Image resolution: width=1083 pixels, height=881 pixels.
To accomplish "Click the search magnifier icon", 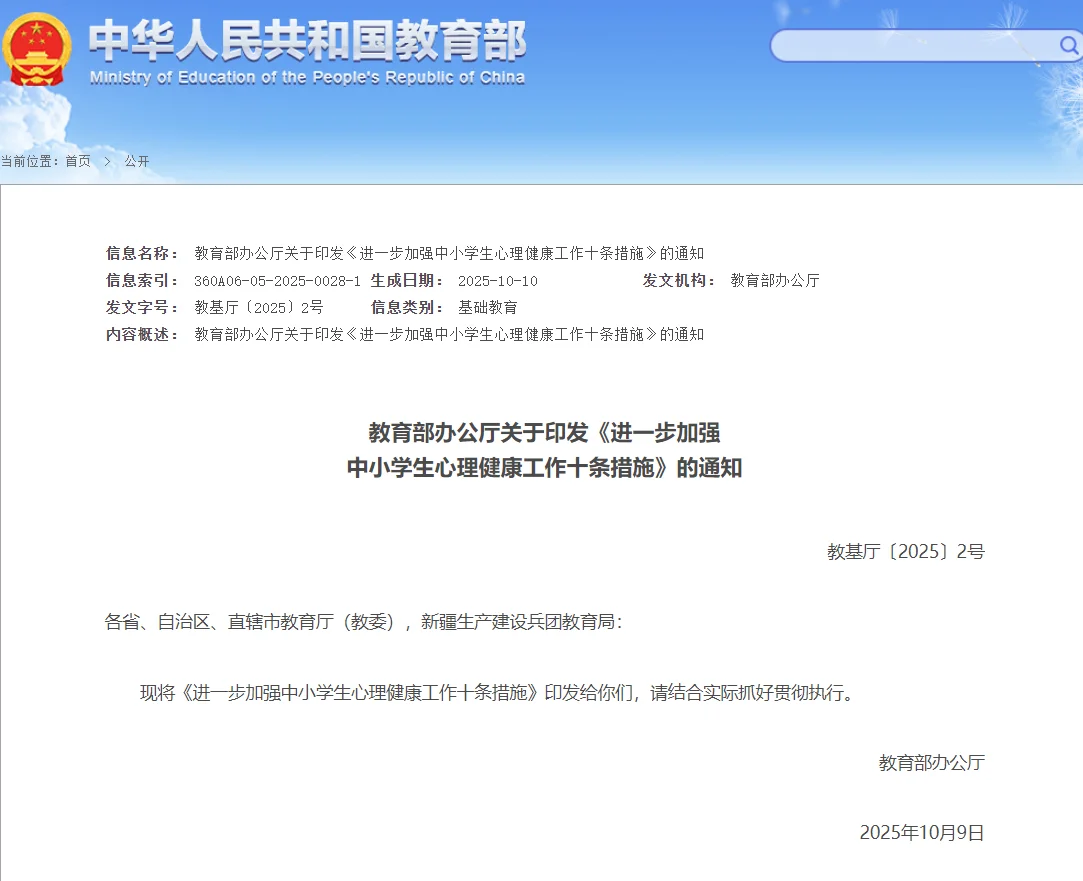I will click(x=1069, y=45).
